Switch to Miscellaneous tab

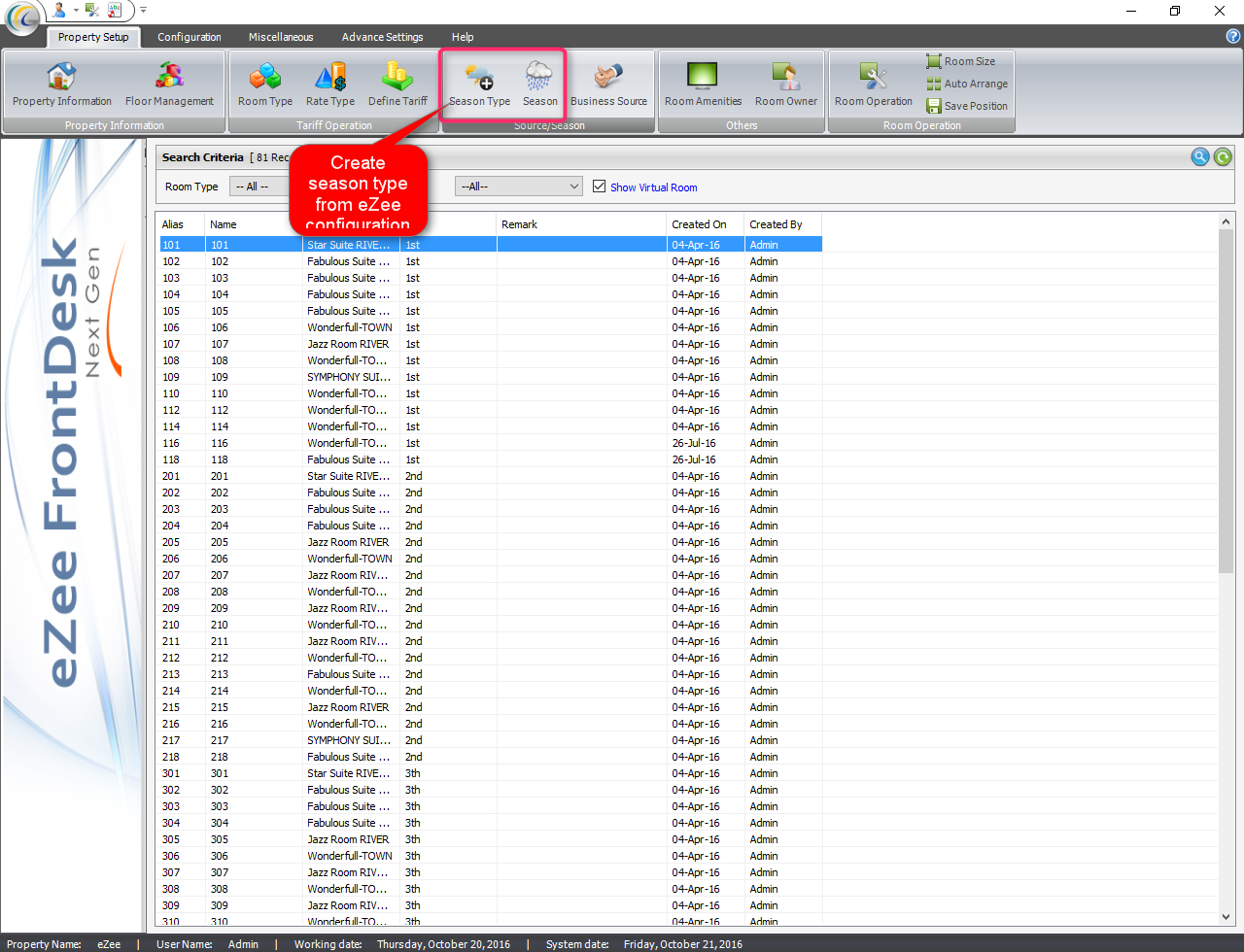click(281, 37)
